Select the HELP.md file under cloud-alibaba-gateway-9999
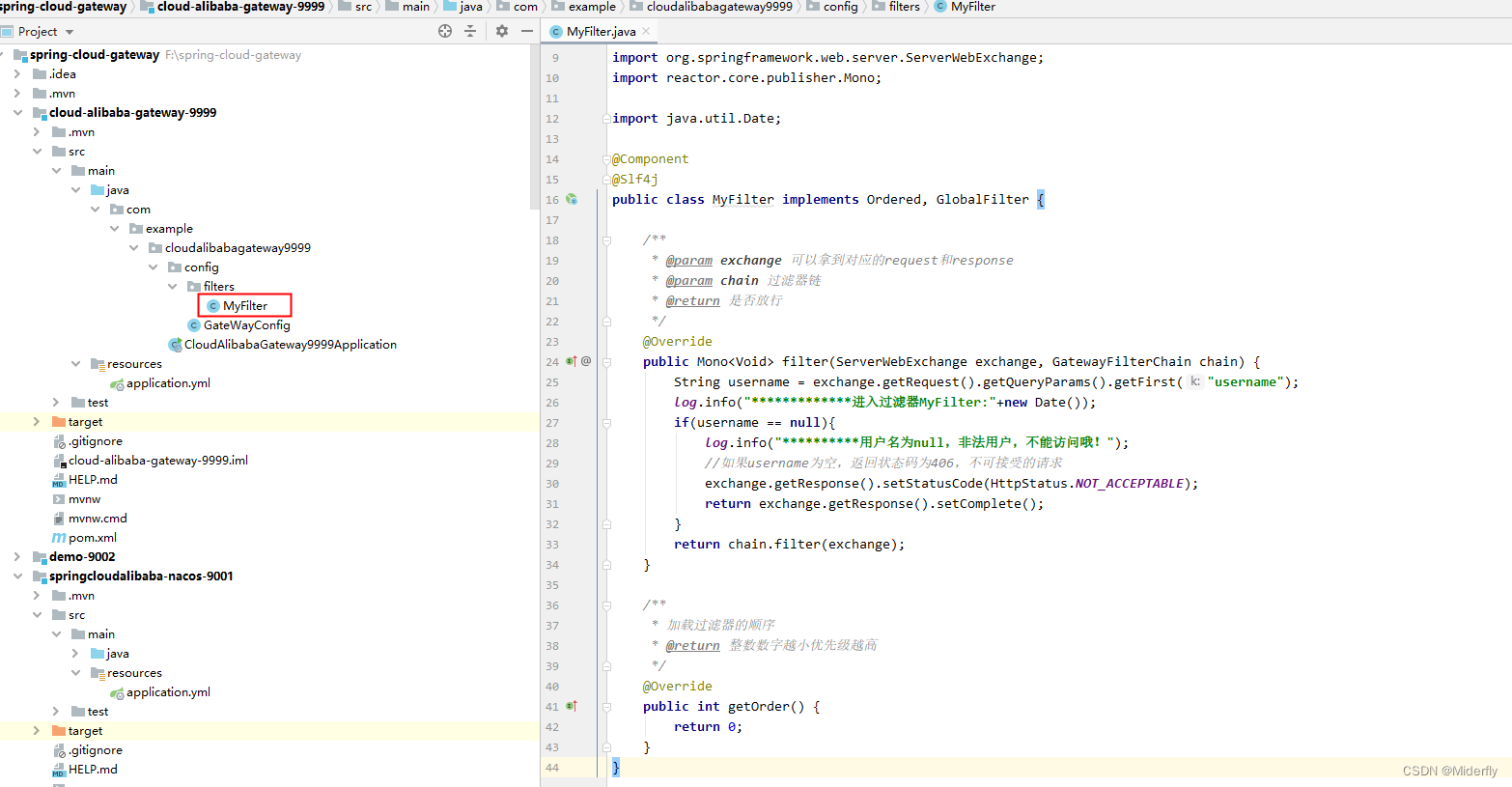1512x787 pixels. click(93, 480)
